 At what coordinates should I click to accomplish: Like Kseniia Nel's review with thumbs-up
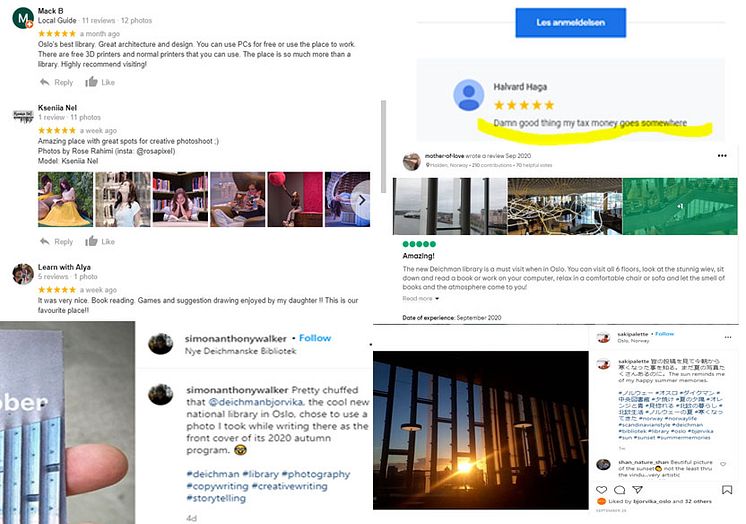coord(91,241)
